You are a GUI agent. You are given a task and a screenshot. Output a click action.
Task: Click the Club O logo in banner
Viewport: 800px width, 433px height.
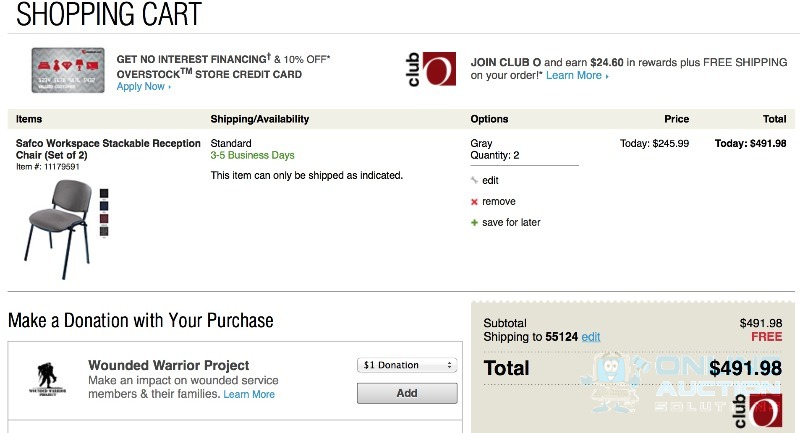click(432, 69)
